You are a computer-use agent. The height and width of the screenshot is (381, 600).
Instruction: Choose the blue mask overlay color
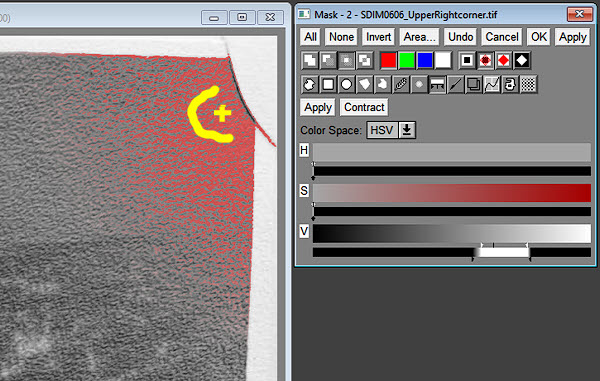tap(425, 60)
